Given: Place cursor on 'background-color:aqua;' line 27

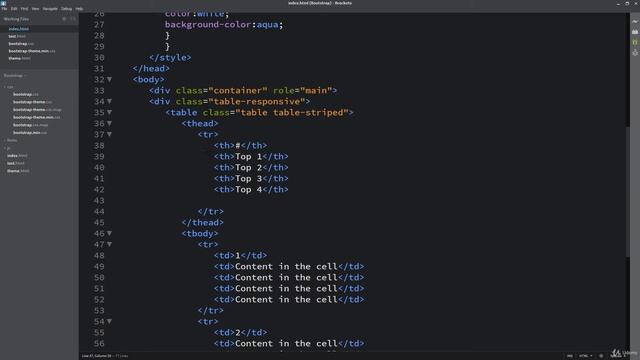Looking at the screenshot, I should (224, 24).
